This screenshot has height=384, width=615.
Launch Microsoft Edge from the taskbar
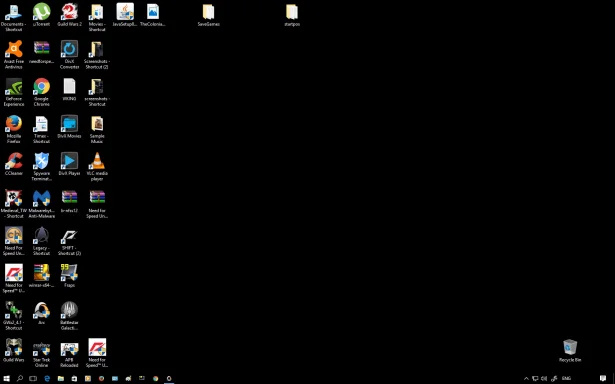click(47, 379)
